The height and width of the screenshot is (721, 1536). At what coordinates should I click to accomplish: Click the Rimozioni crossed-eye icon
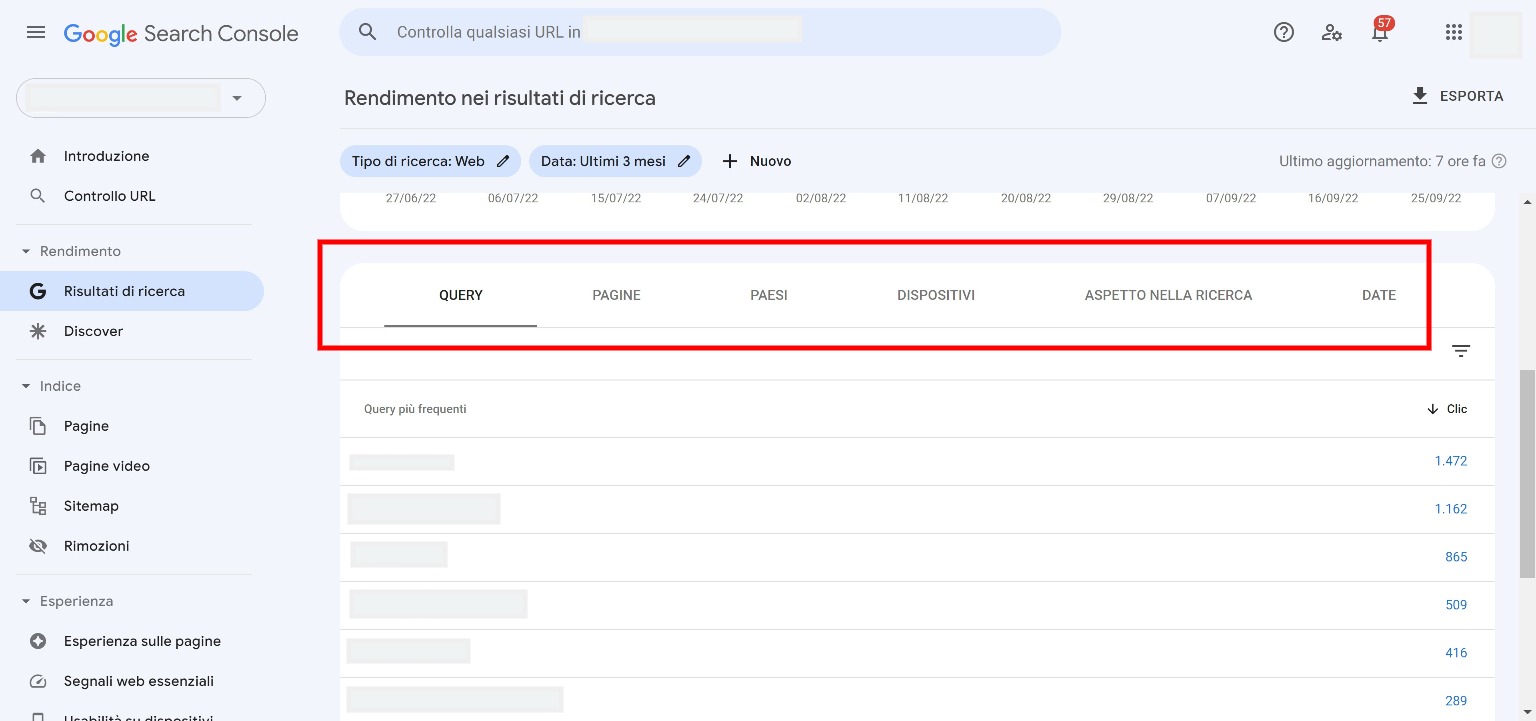point(38,546)
